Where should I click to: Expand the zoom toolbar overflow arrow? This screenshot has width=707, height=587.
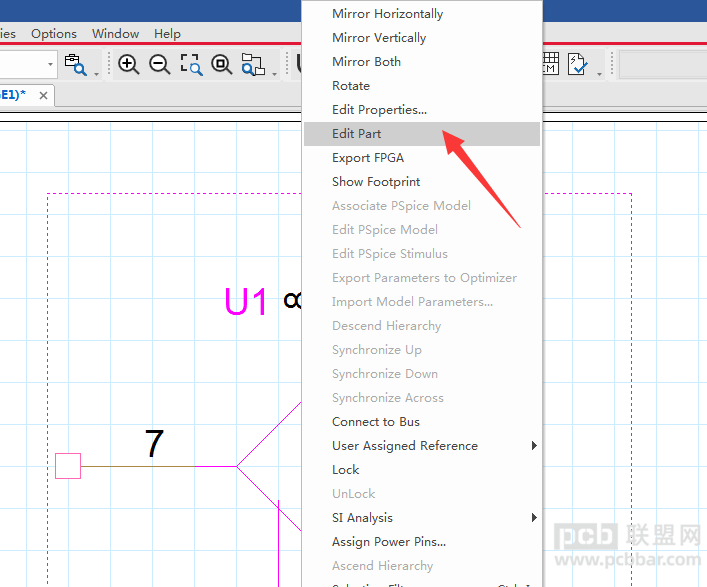point(274,74)
